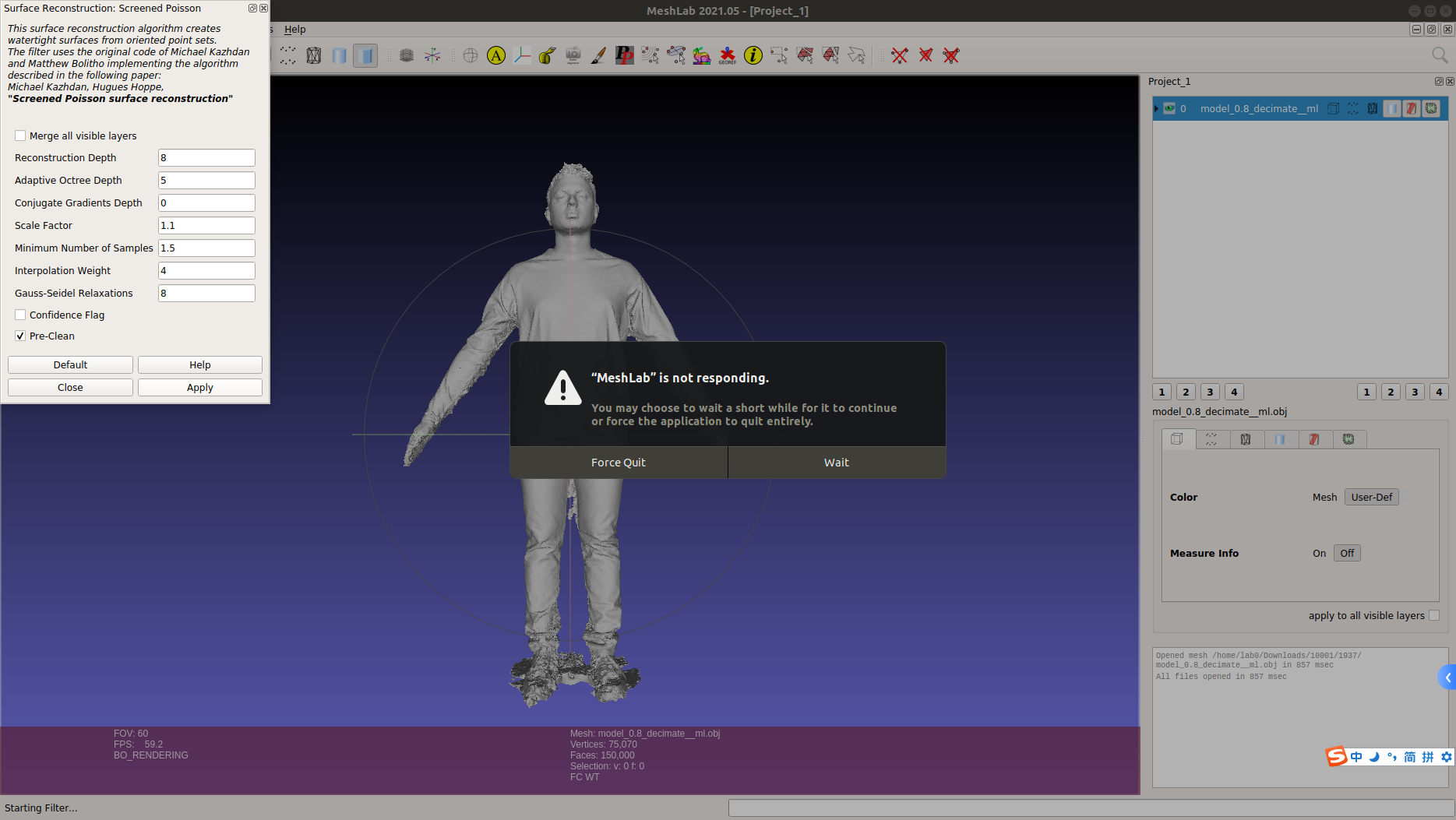Image resolution: width=1456 pixels, height=820 pixels.
Task: Check apply to all visible layers
Action: click(x=1434, y=615)
